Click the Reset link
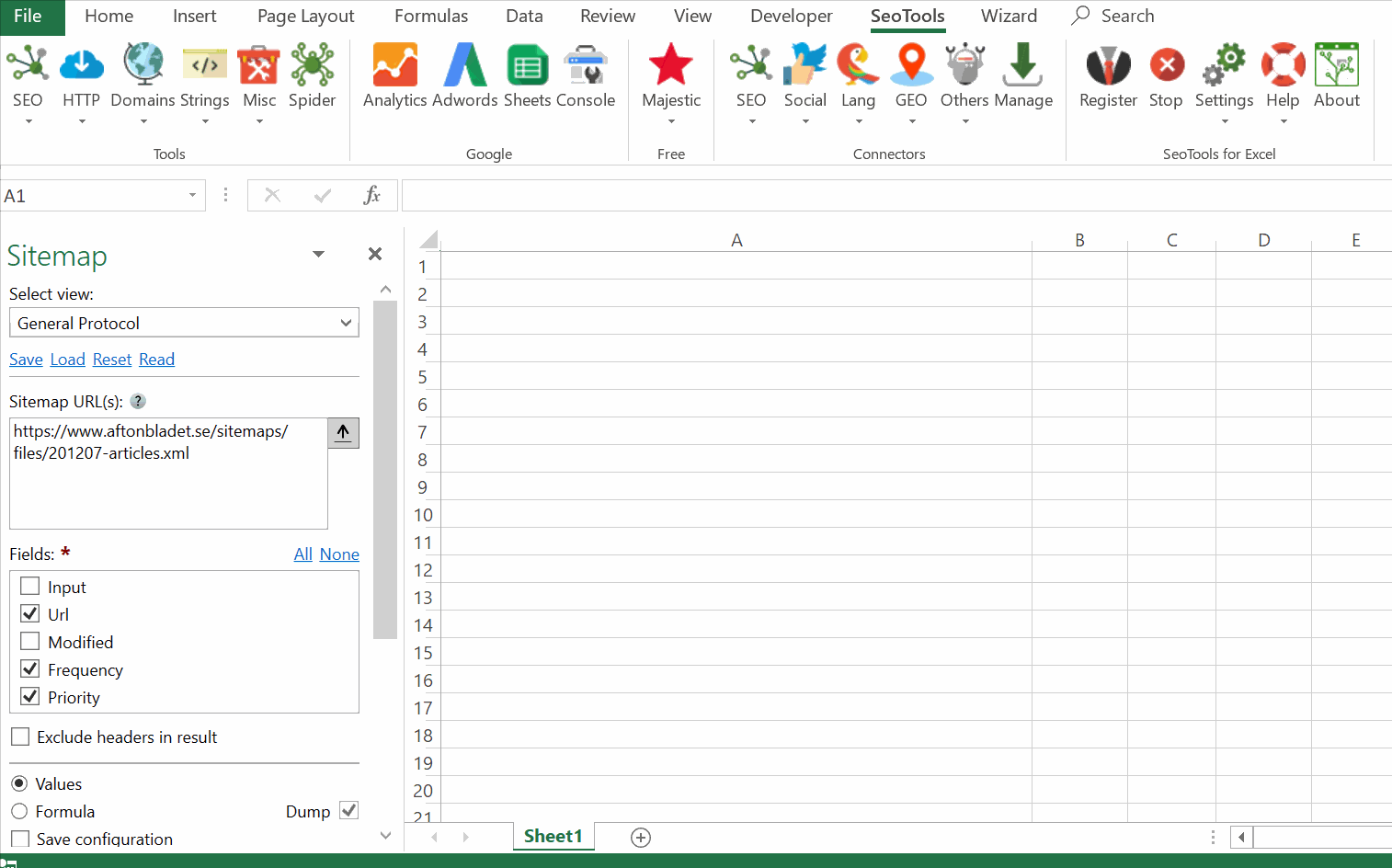Screen dimensions: 1392x868 [112, 360]
